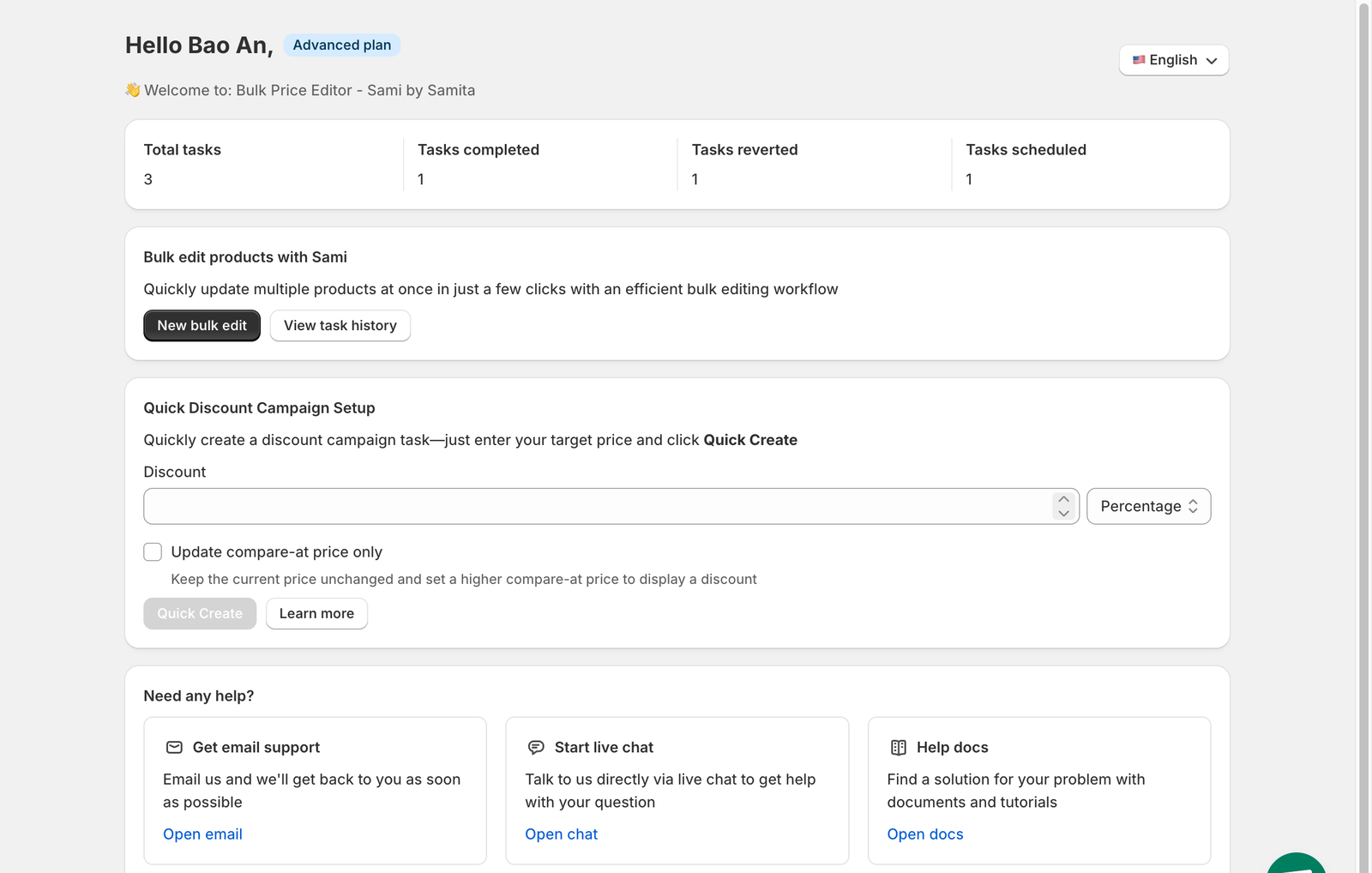Click the page vertical scrollbar
Viewport: 1372px width, 873px height.
1363,436
